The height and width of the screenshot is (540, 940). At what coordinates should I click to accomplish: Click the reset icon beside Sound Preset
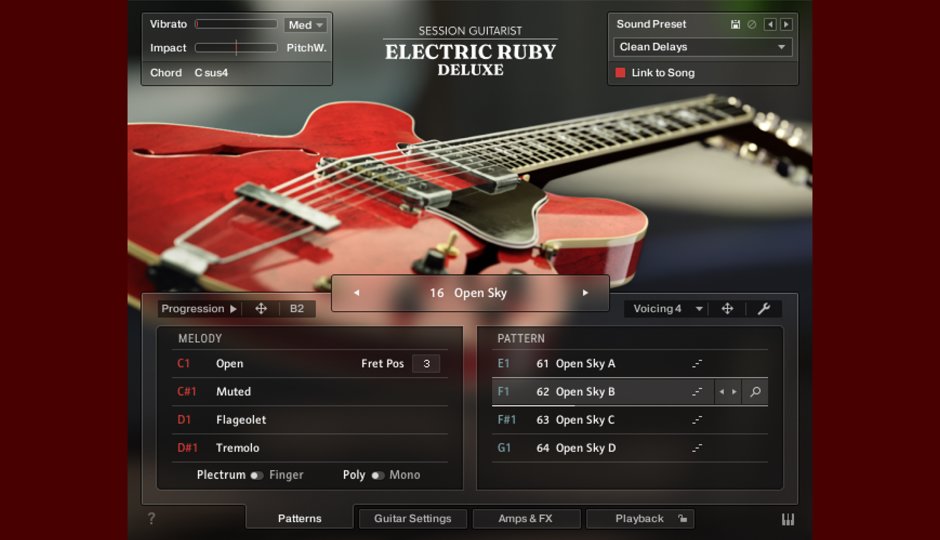(x=752, y=25)
